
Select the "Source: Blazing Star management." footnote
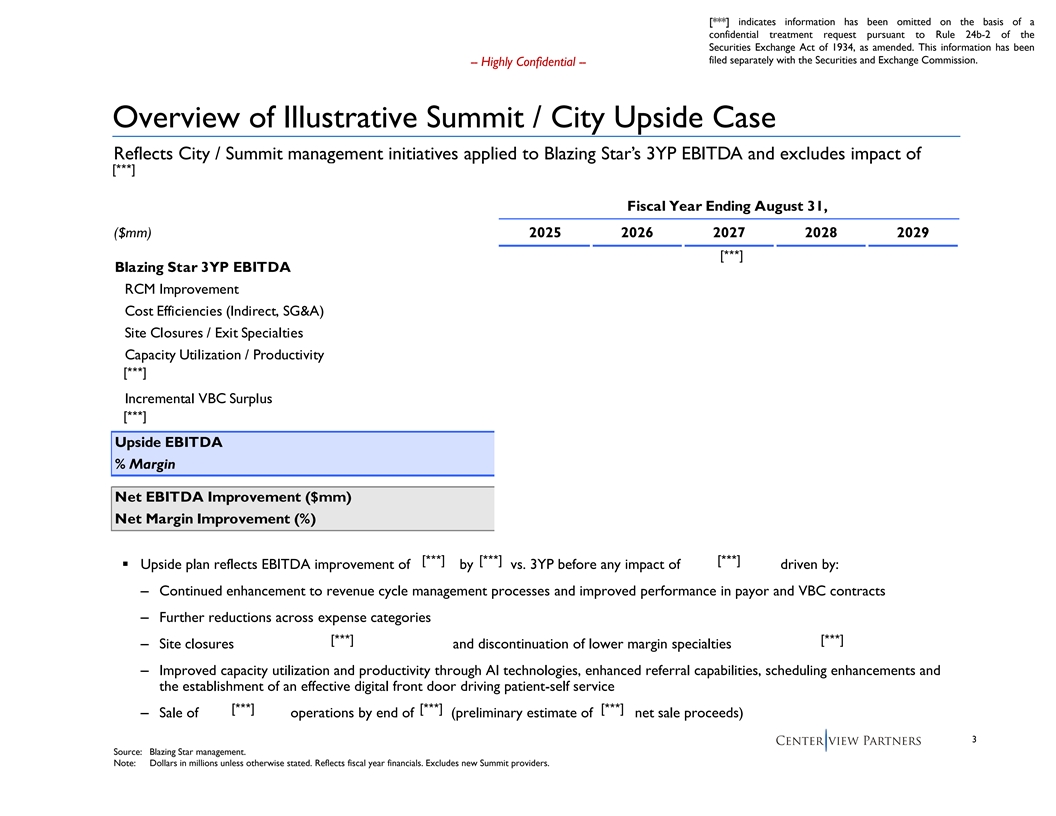[x=180, y=752]
